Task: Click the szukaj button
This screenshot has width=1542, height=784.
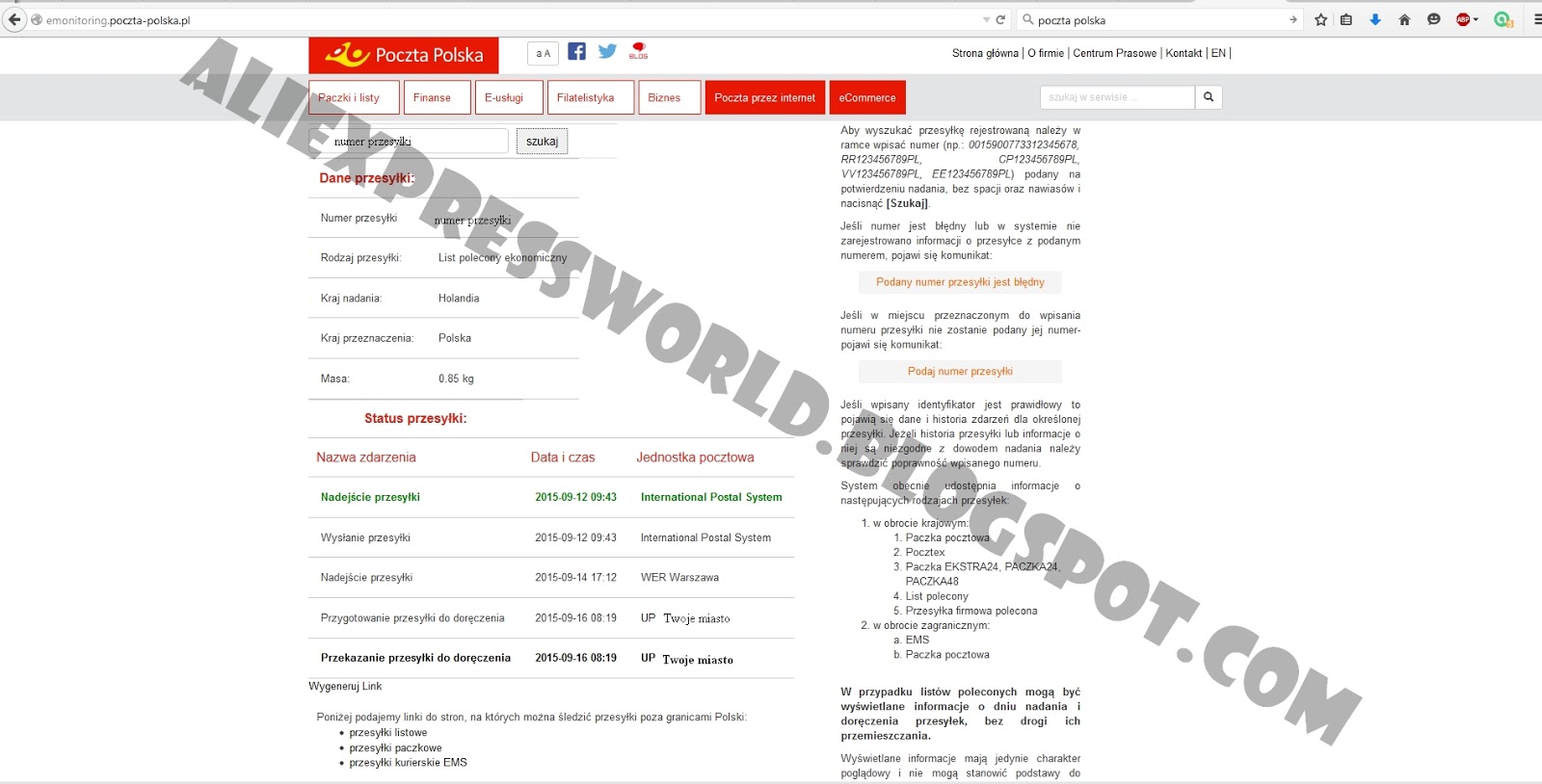Action: coord(542,141)
